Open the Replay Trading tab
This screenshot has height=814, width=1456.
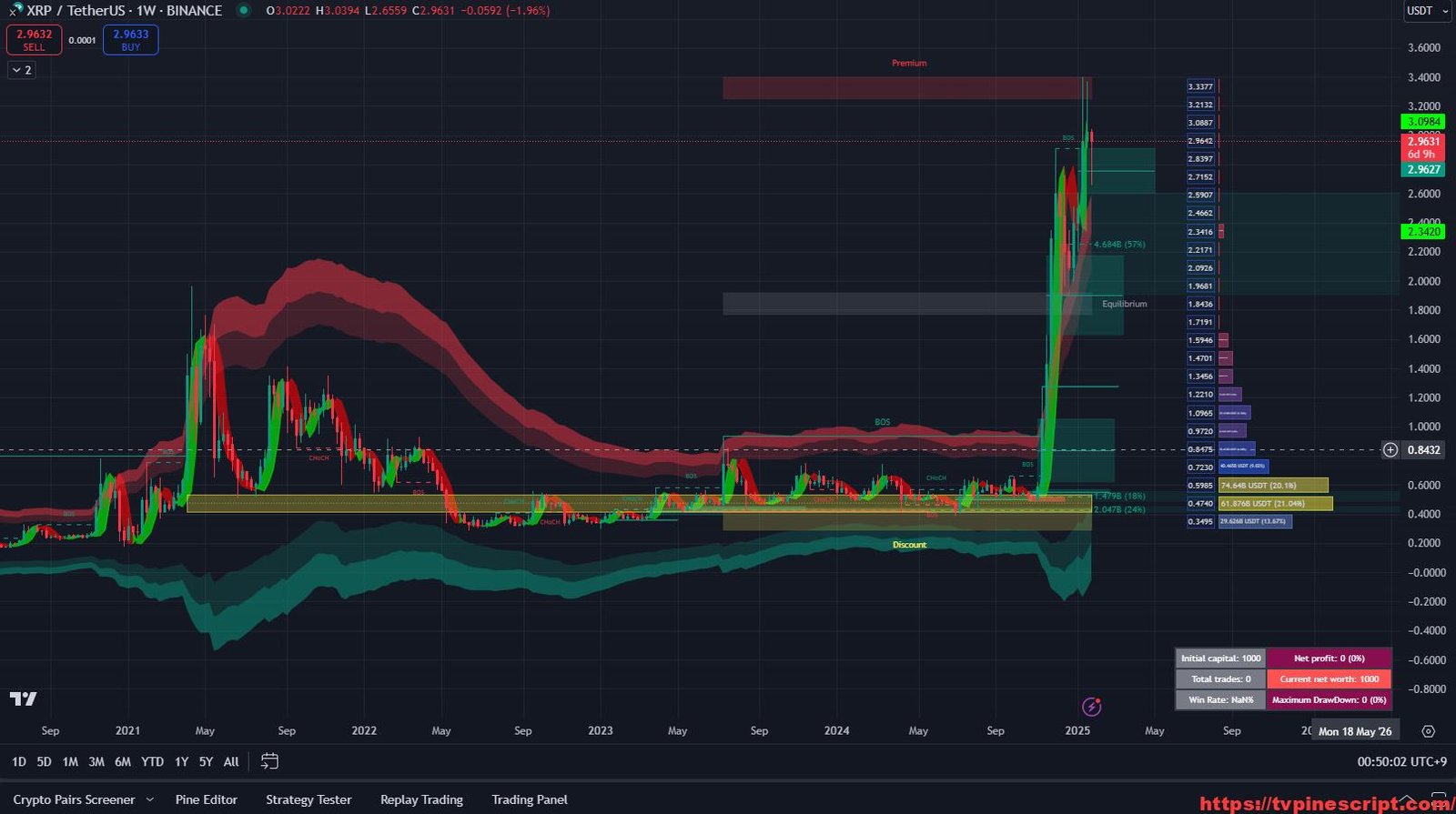click(421, 799)
